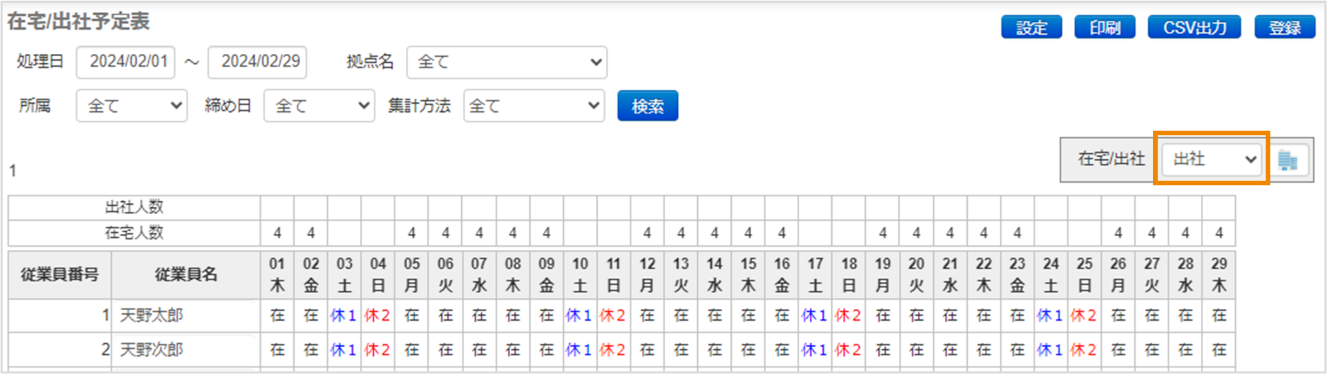Click 天野太郎's 在 cell on the 1st

point(277,316)
